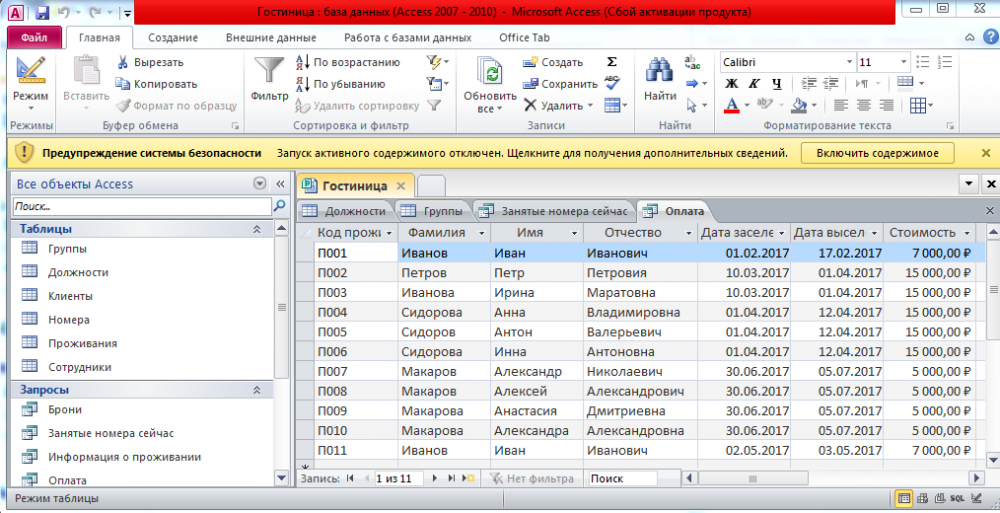The width and height of the screenshot is (1000, 513).
Task: Switch to SQL view in status bar
Action: click(x=957, y=498)
